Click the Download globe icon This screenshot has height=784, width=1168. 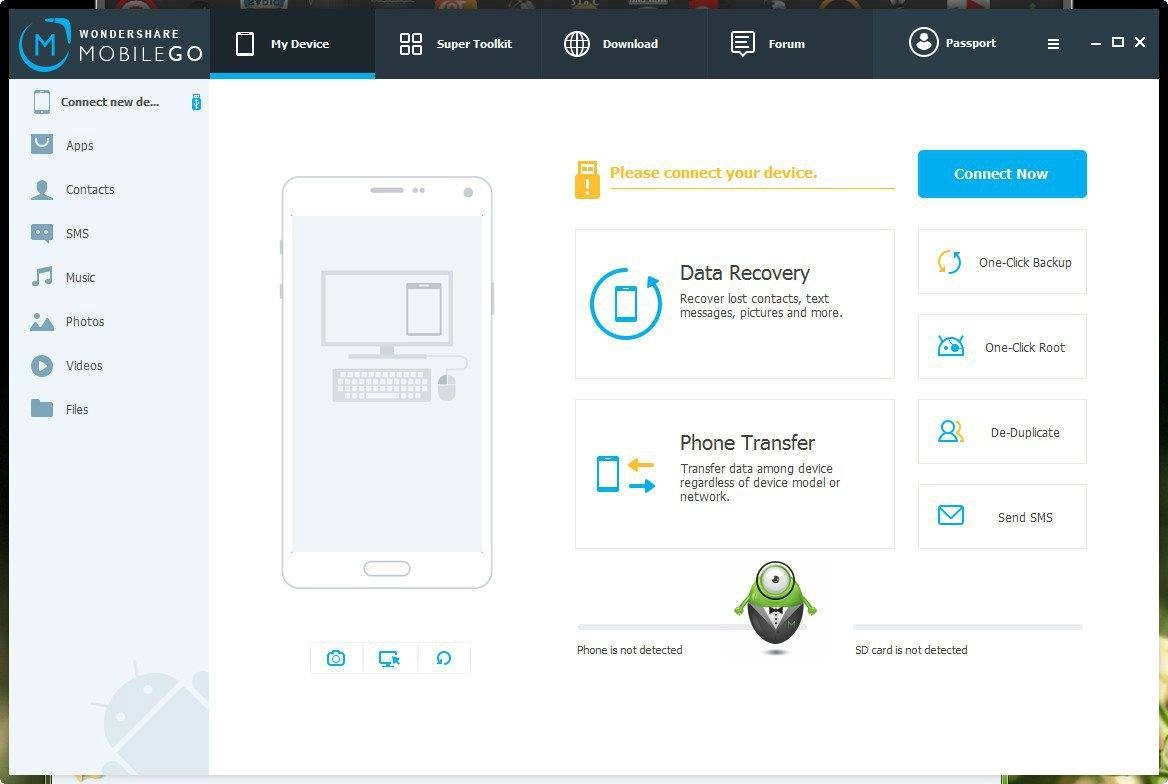click(577, 44)
